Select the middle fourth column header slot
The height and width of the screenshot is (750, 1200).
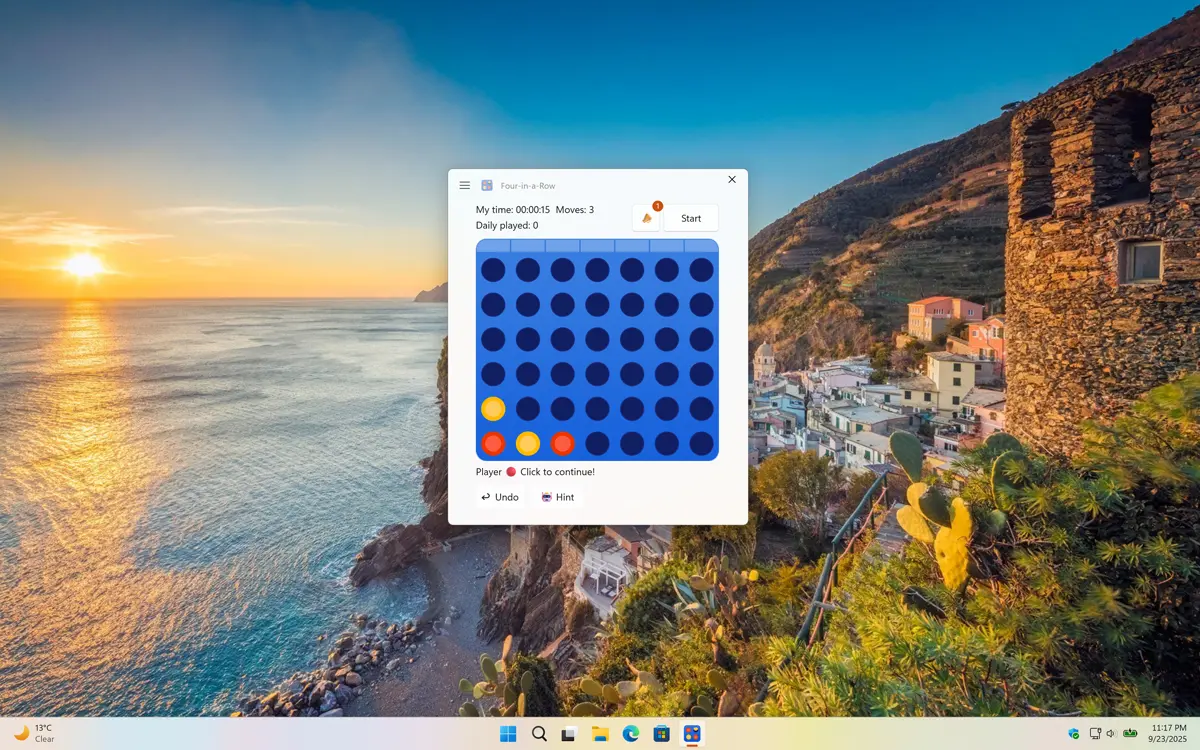coord(597,246)
